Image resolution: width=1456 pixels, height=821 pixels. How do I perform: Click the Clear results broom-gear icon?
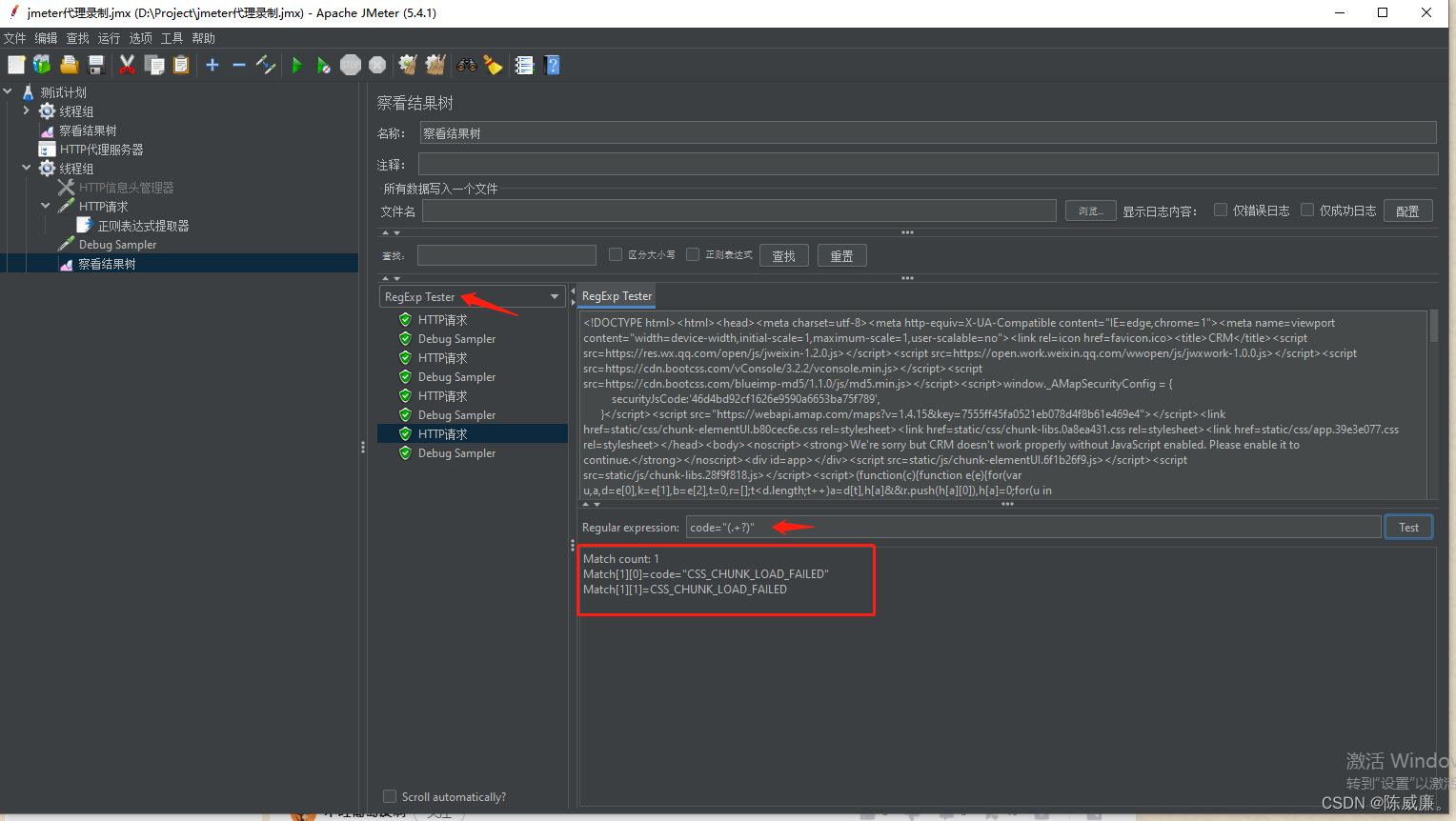[x=408, y=65]
